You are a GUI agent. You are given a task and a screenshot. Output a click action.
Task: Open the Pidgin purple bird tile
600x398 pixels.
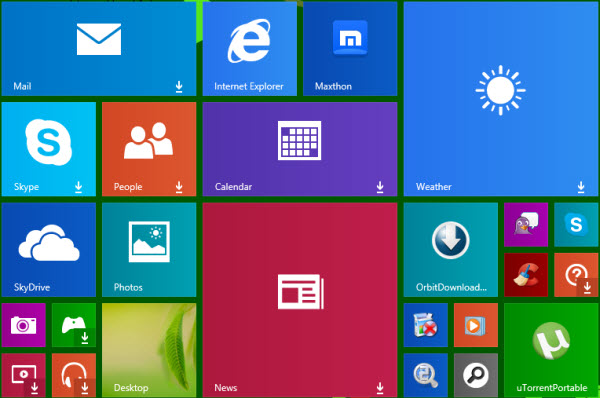(526, 225)
